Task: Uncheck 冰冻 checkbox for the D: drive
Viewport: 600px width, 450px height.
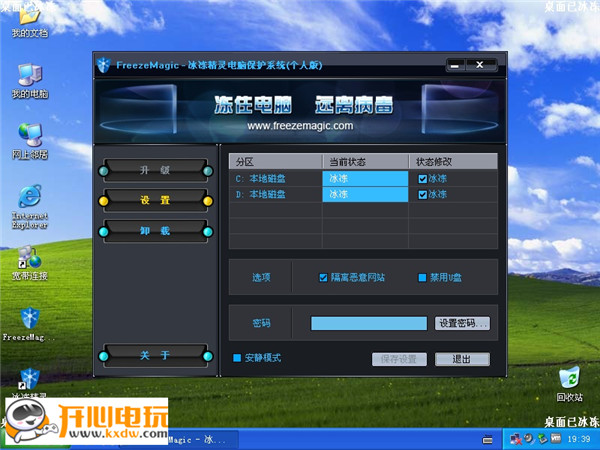Action: click(422, 194)
